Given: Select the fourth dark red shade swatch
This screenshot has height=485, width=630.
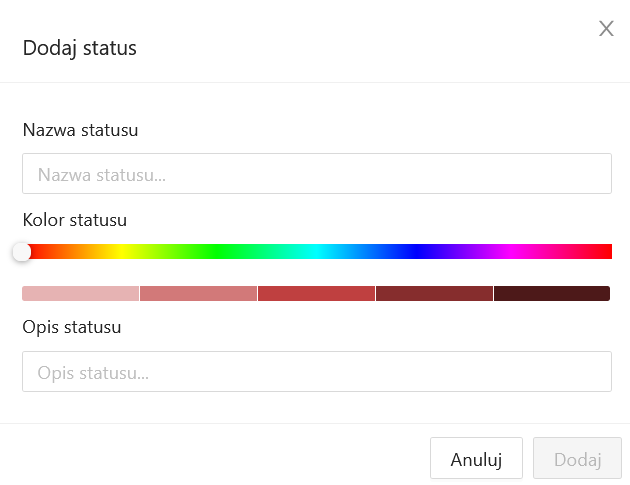Looking at the screenshot, I should click(x=434, y=293).
